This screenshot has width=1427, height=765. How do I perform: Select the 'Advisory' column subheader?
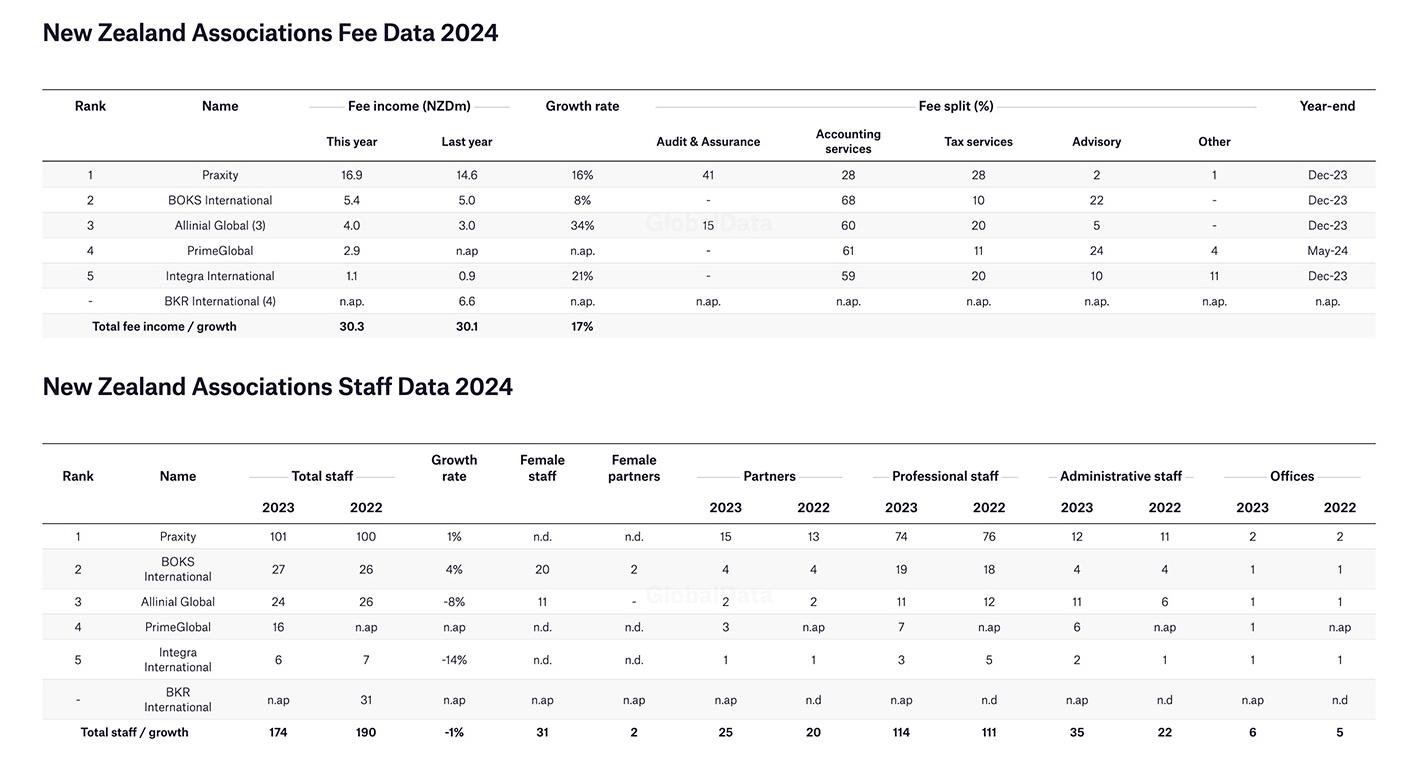click(x=1096, y=142)
